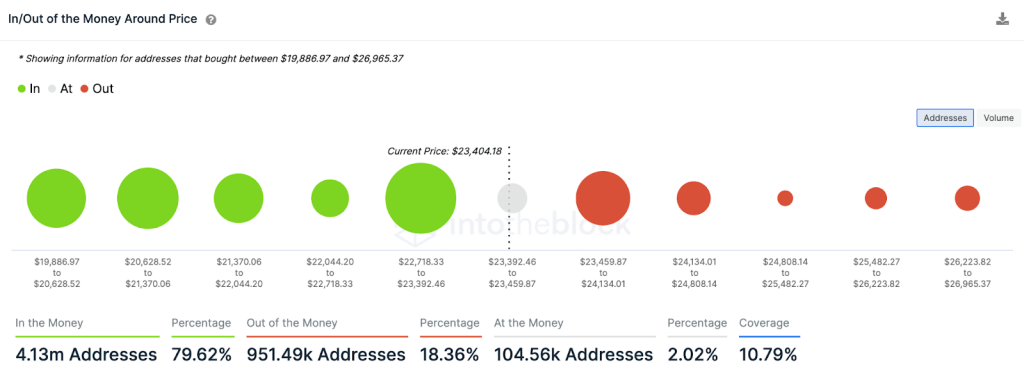The width and height of the screenshot is (1024, 383).
Task: Click the 4.13m Addresses In the Money stat
Action: tap(86, 355)
